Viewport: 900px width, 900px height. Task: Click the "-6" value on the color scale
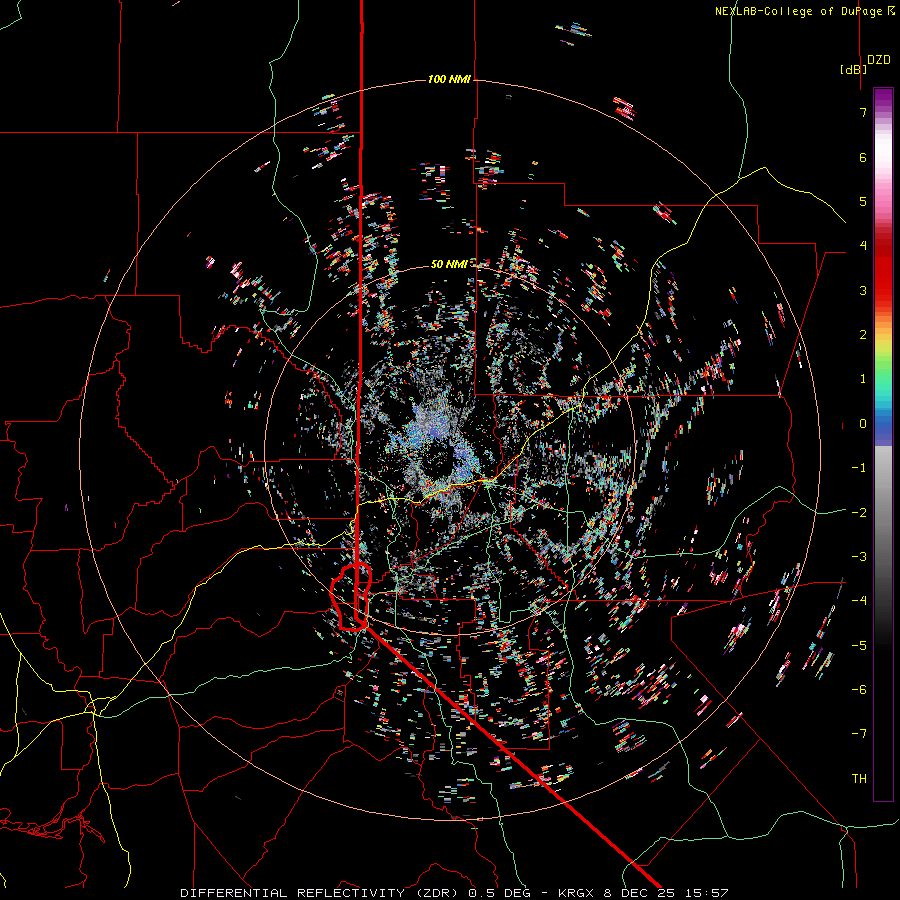pyautogui.click(x=859, y=690)
